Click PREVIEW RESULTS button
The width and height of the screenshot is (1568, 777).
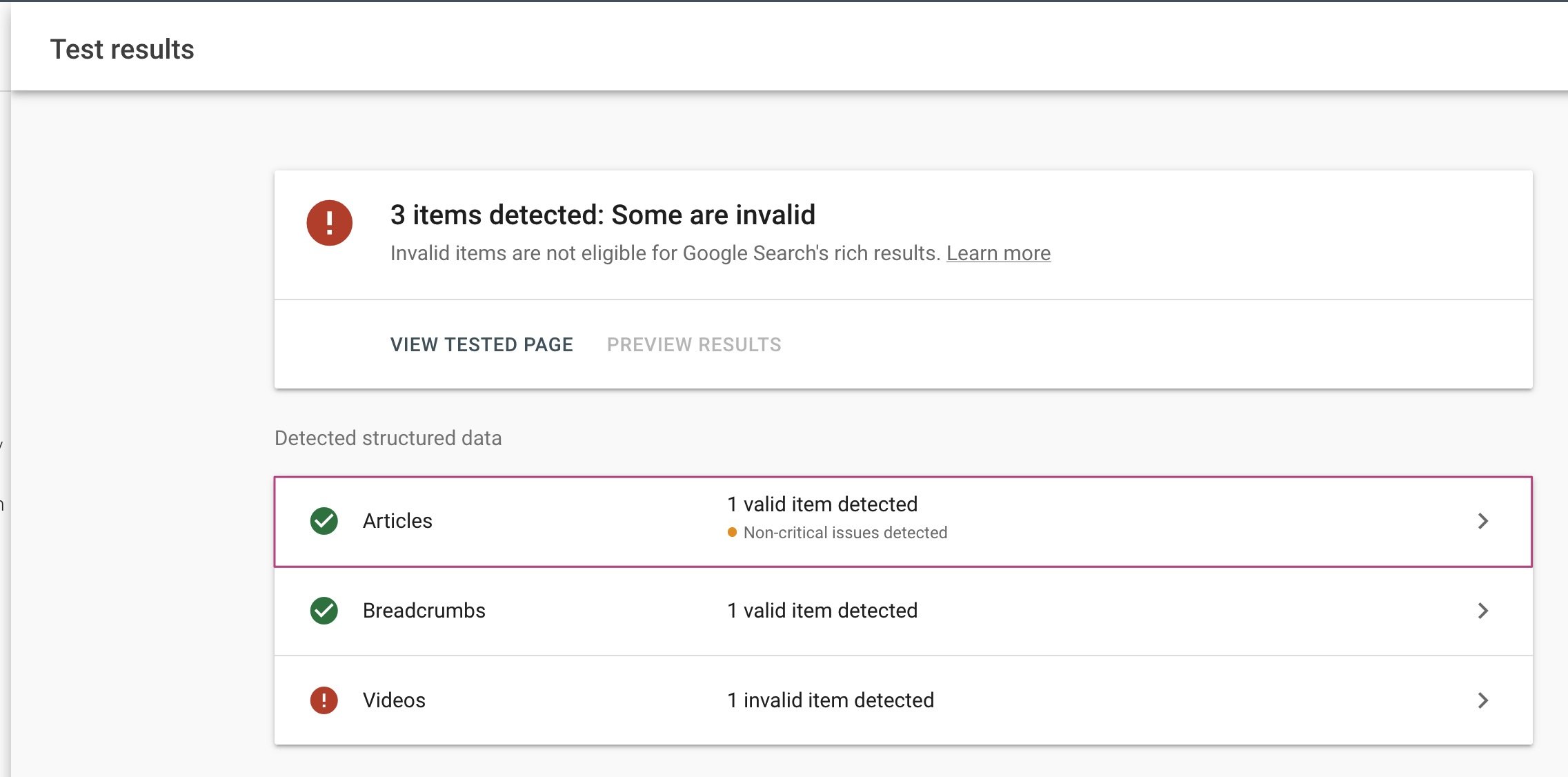[694, 344]
